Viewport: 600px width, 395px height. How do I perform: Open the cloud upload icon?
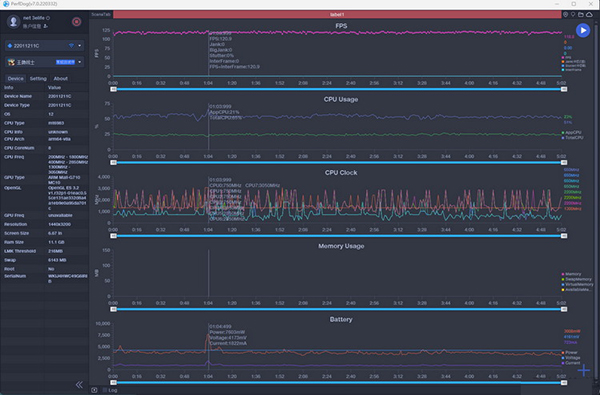tap(589, 15)
